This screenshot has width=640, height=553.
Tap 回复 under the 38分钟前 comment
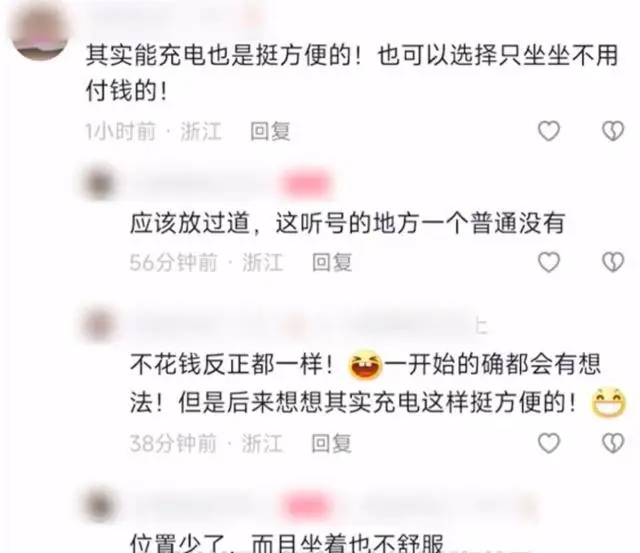[x=331, y=444]
